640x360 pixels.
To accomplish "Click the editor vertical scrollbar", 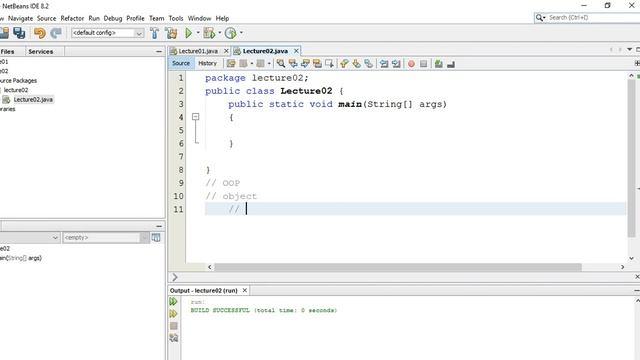I will click(x=631, y=158).
